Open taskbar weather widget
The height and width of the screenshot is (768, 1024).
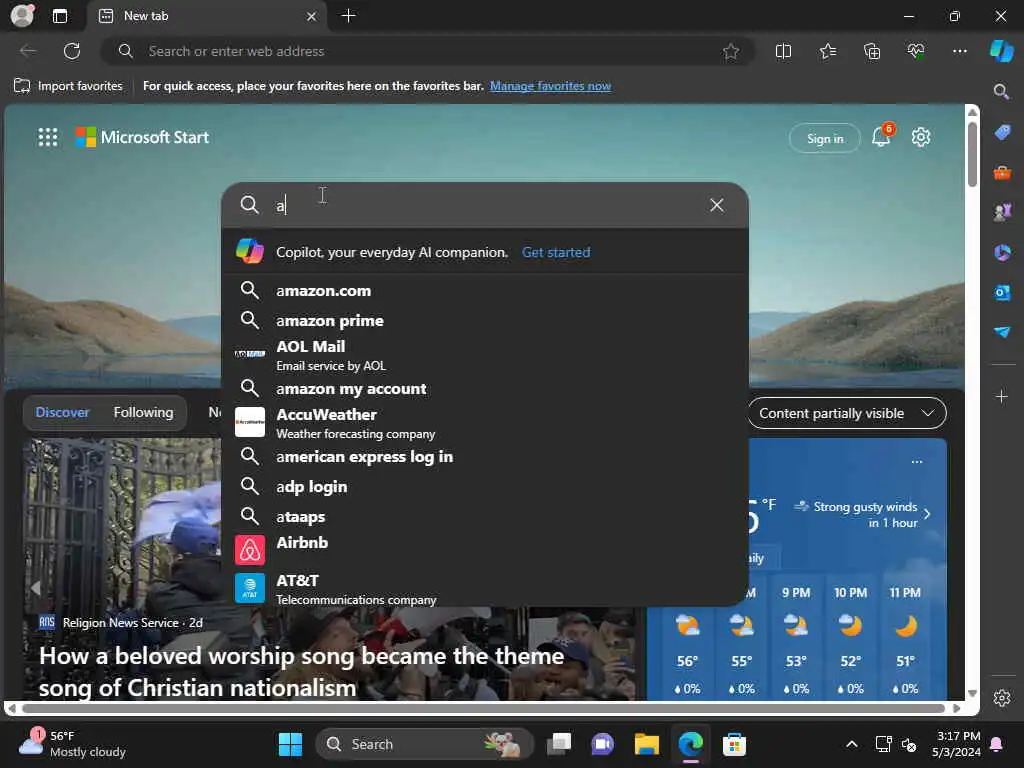coord(72,744)
